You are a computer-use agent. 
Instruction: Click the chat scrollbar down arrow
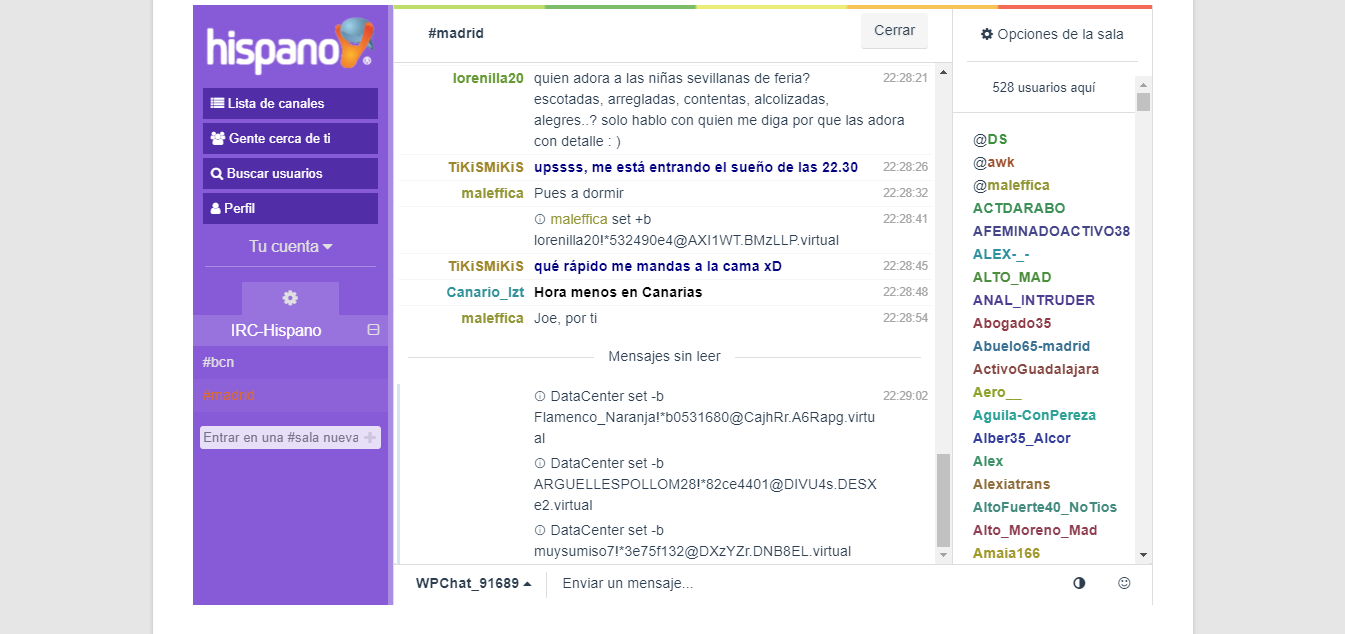(x=943, y=554)
